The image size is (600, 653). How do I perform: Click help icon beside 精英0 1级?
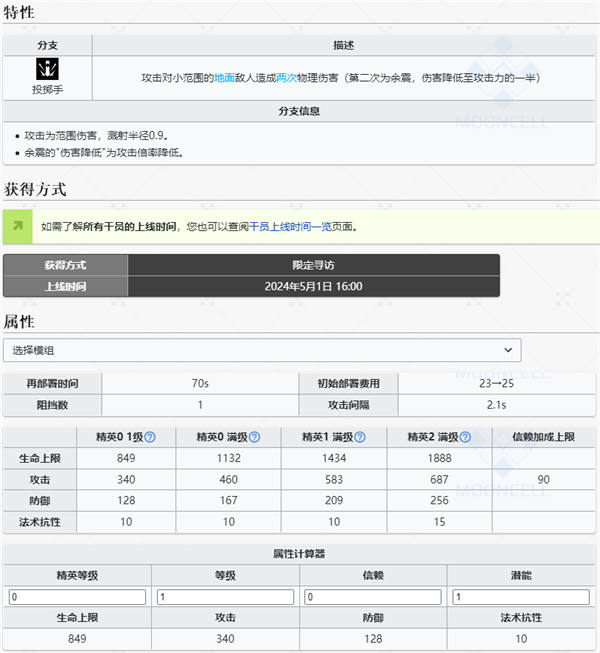coord(150,438)
